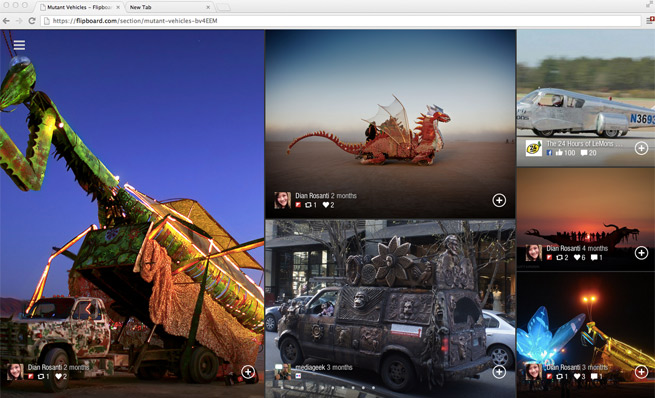The height and width of the screenshot is (398, 655).
Task: Click comment icon on sunset dragon post
Action: point(594,258)
